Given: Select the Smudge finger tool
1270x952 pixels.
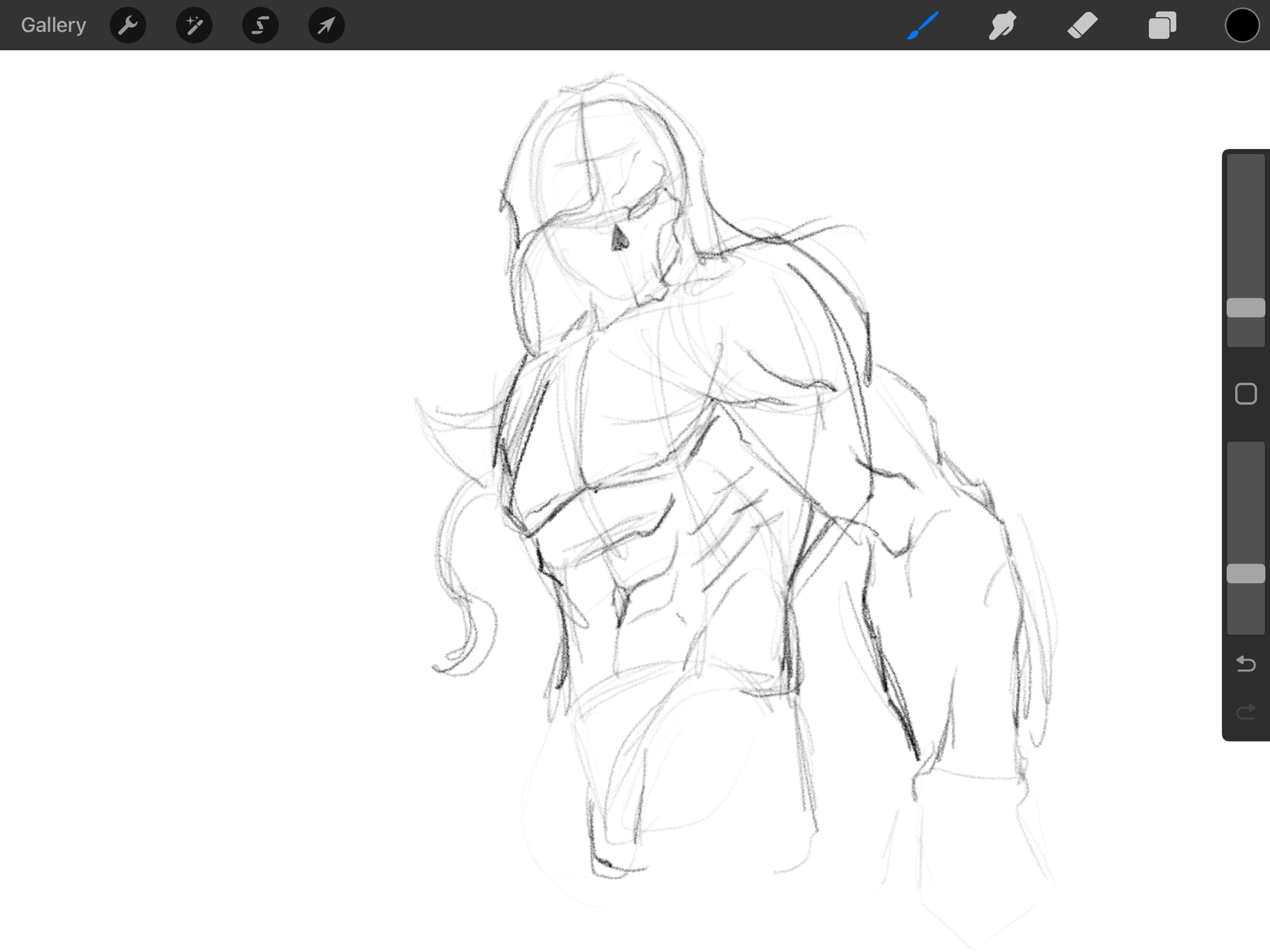Looking at the screenshot, I should (1002, 25).
